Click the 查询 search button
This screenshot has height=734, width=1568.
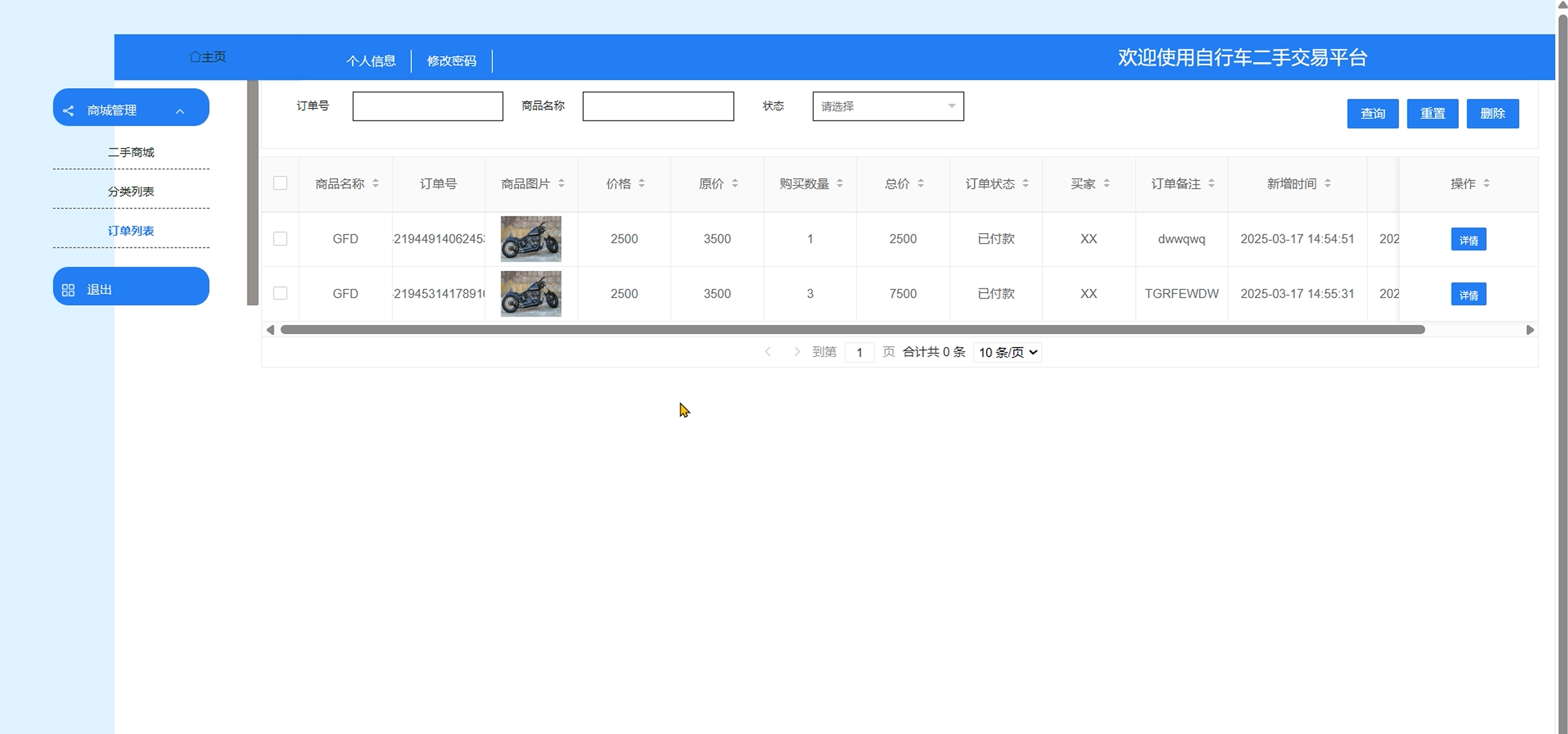(1372, 114)
